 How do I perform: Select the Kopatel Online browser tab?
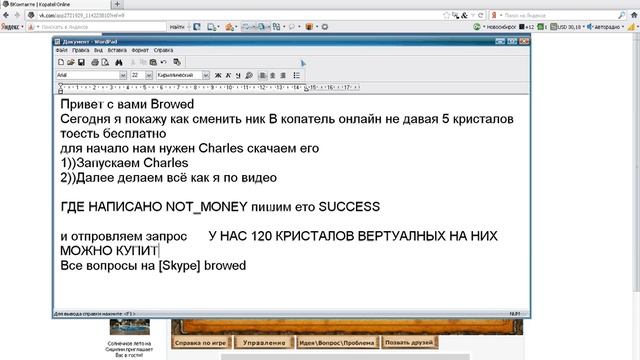[x=55, y=4]
